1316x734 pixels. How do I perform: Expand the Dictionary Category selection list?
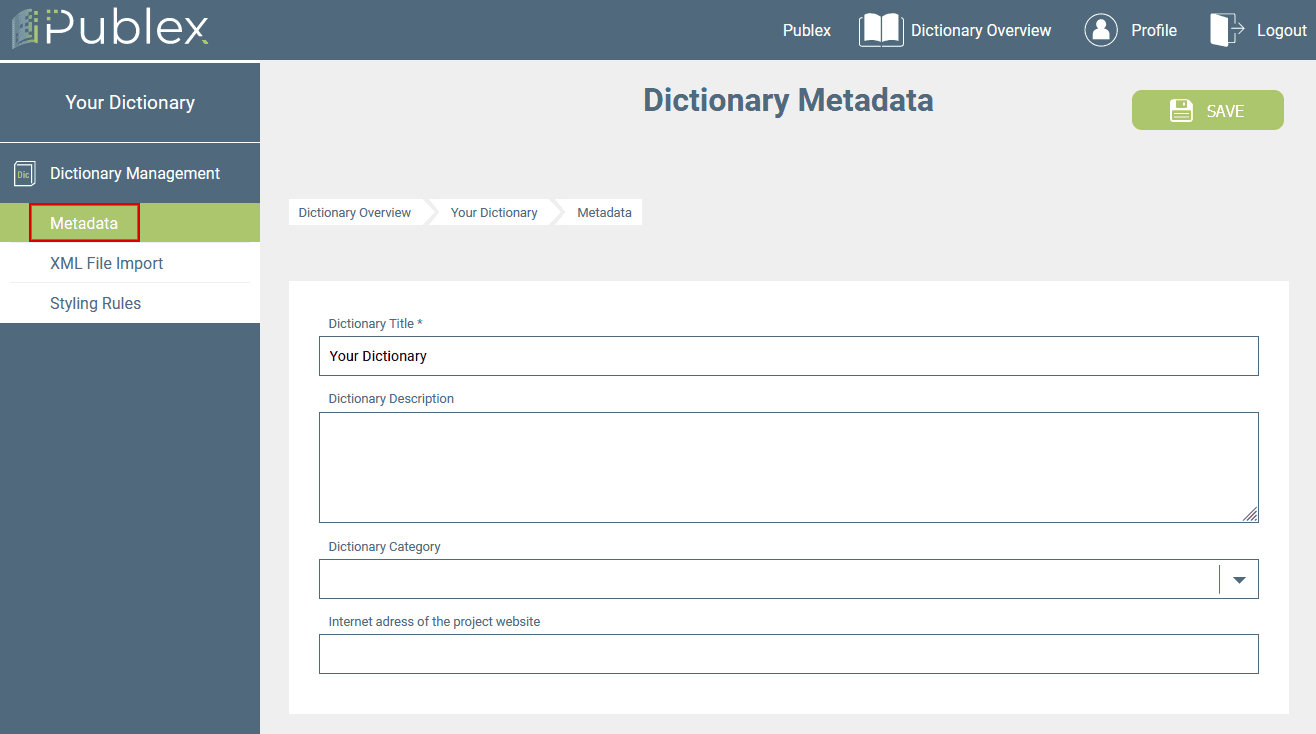pyautogui.click(x=1239, y=579)
